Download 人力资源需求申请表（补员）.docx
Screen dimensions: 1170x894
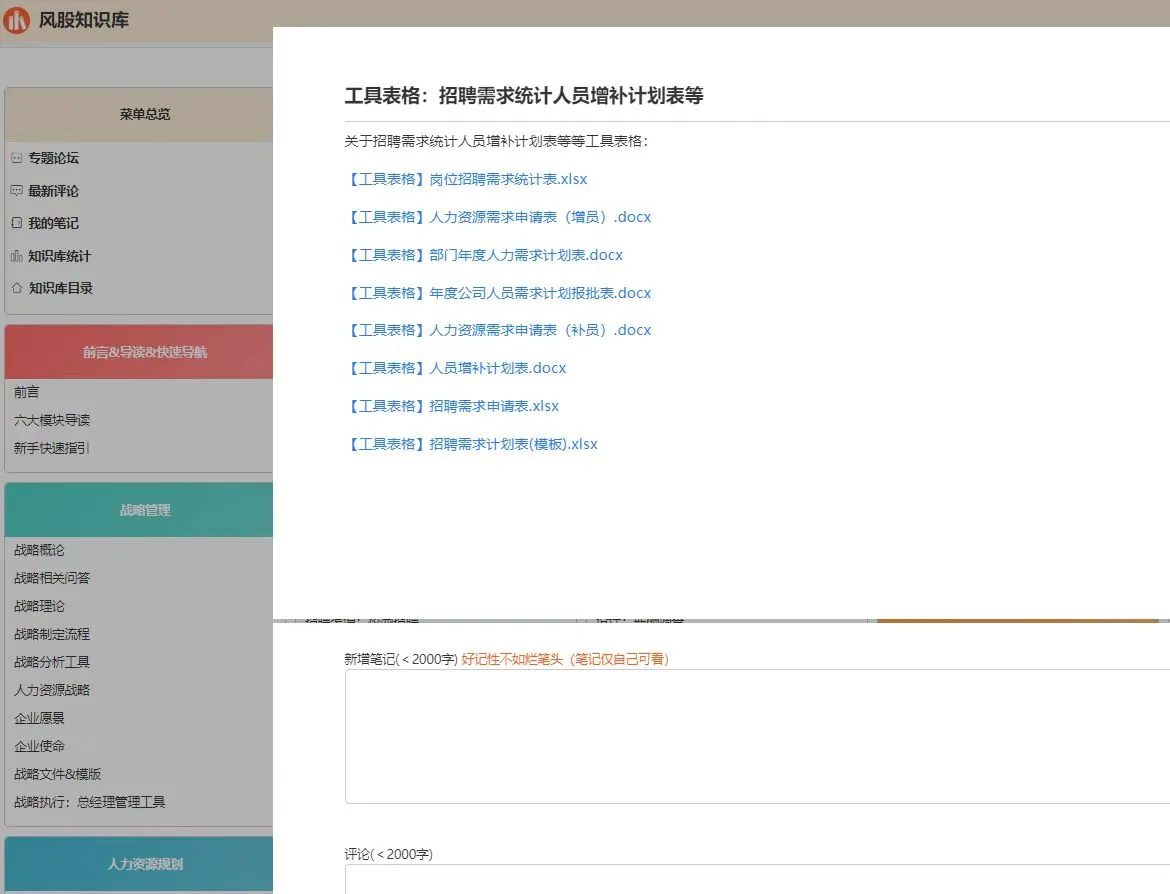point(498,330)
